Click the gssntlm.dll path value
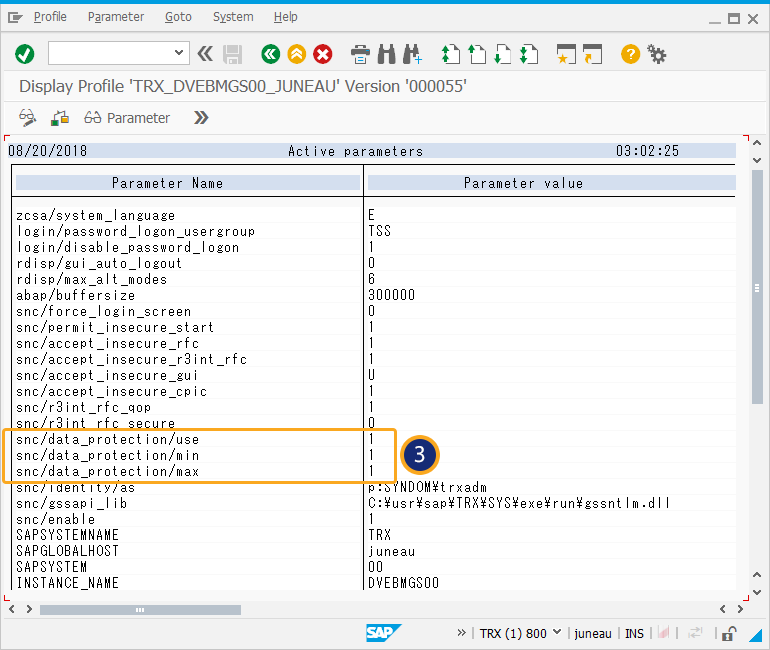Image resolution: width=770 pixels, height=650 pixels. [519, 503]
